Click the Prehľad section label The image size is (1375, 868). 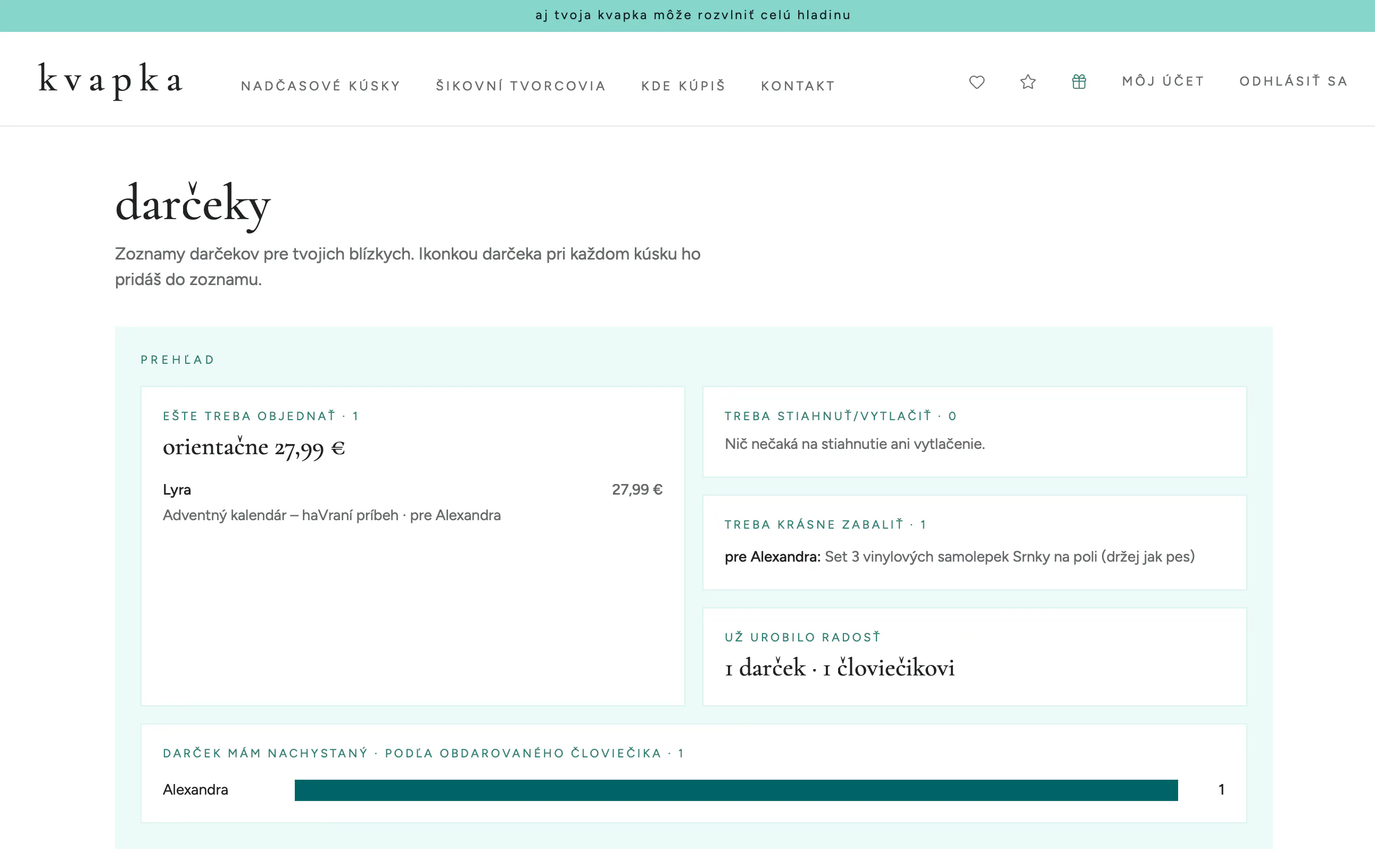tap(177, 360)
